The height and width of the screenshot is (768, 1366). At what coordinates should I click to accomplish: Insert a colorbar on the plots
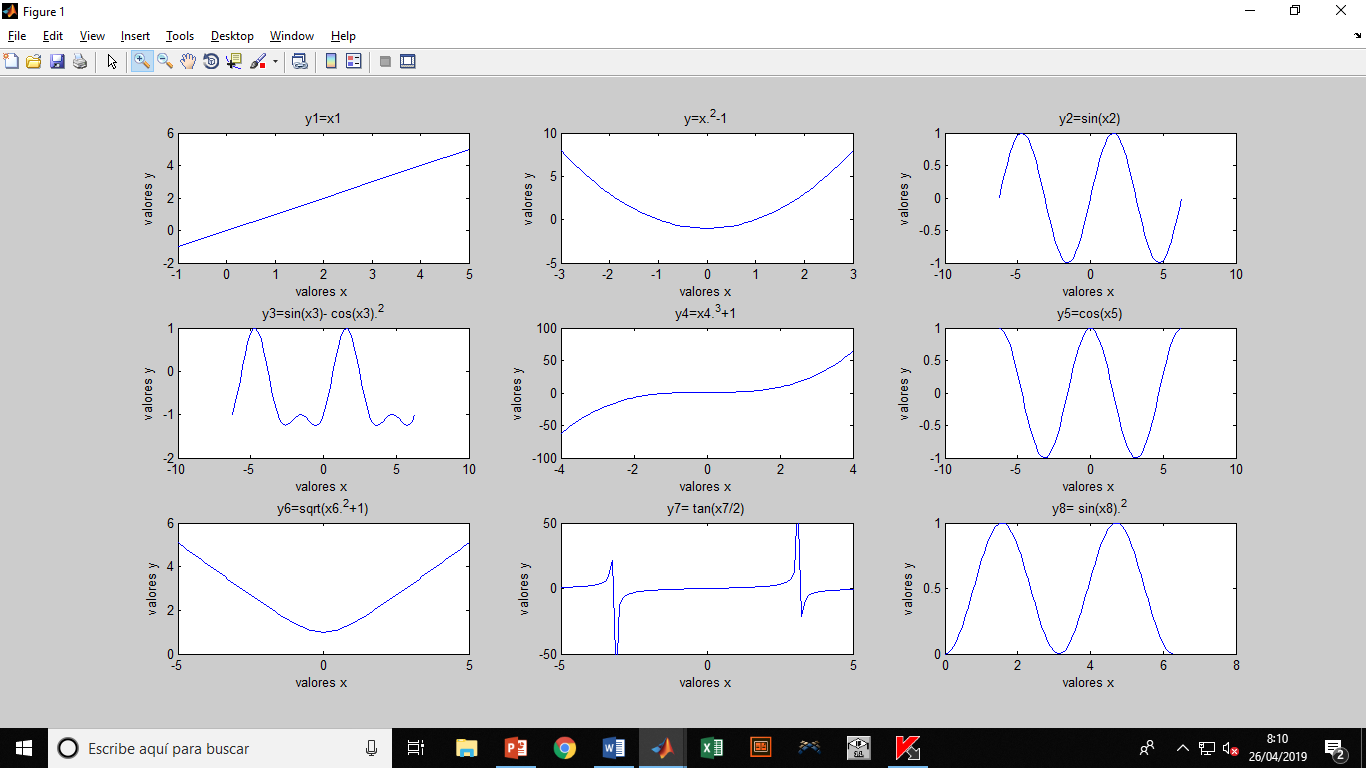coord(331,61)
